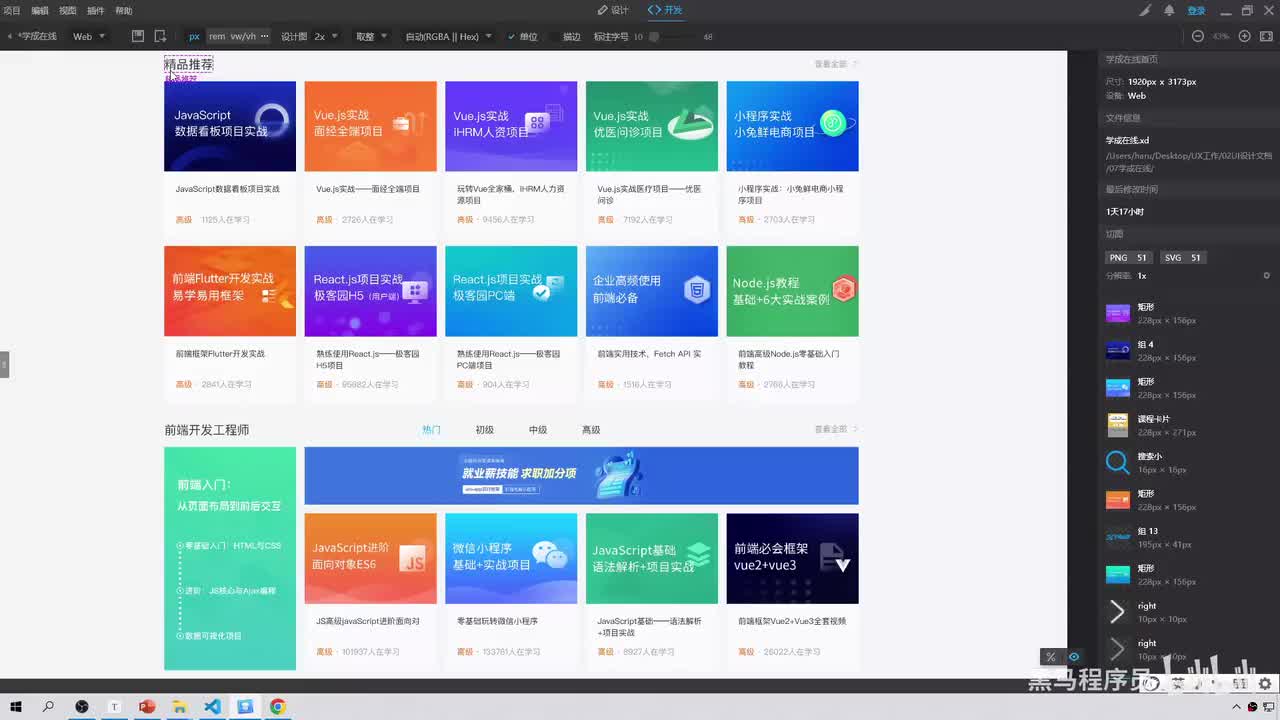The height and width of the screenshot is (720, 1280).
Task: Click 查看全部 beside 前端开发工程师
Action: click(836, 429)
